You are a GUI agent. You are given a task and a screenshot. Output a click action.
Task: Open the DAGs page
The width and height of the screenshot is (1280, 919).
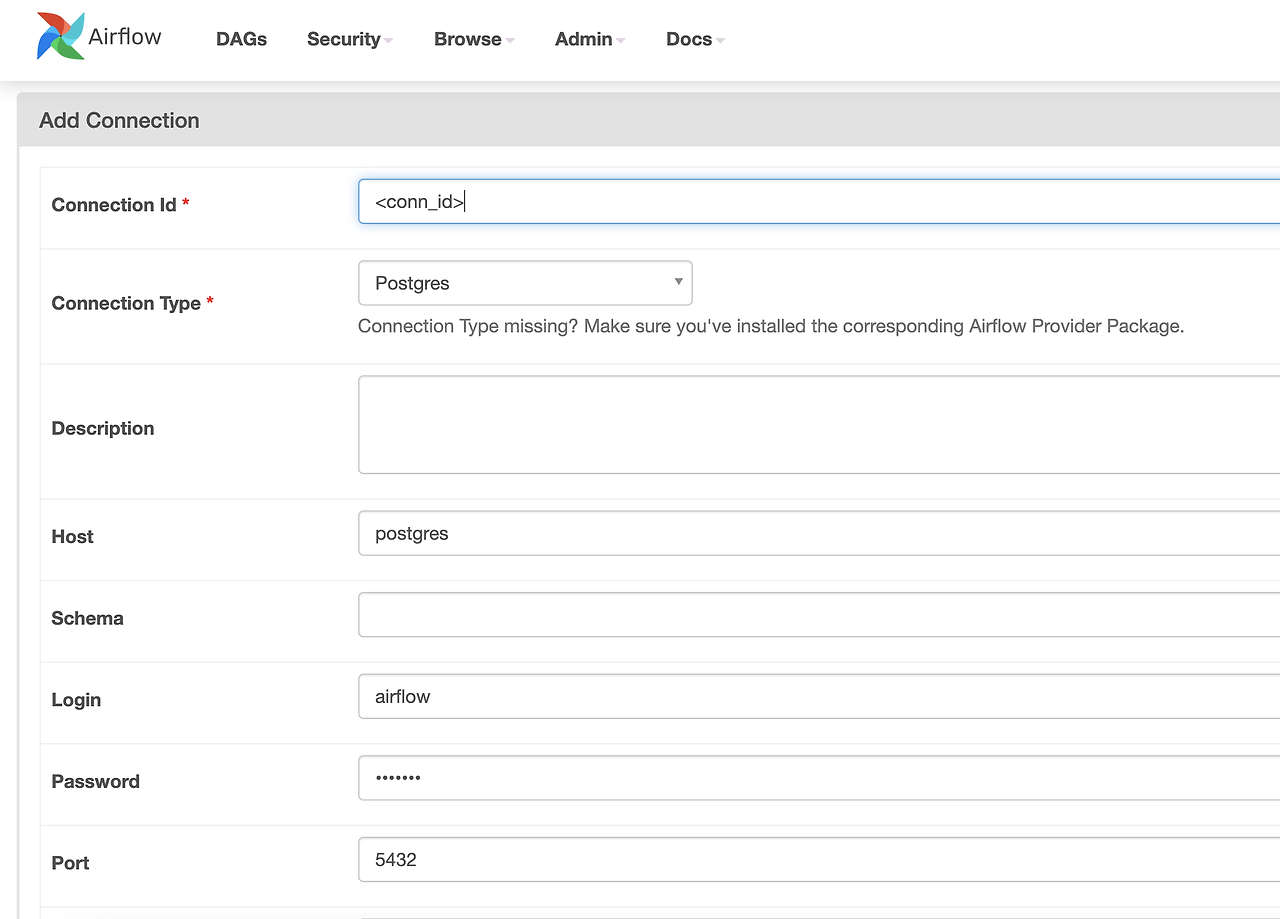point(241,39)
